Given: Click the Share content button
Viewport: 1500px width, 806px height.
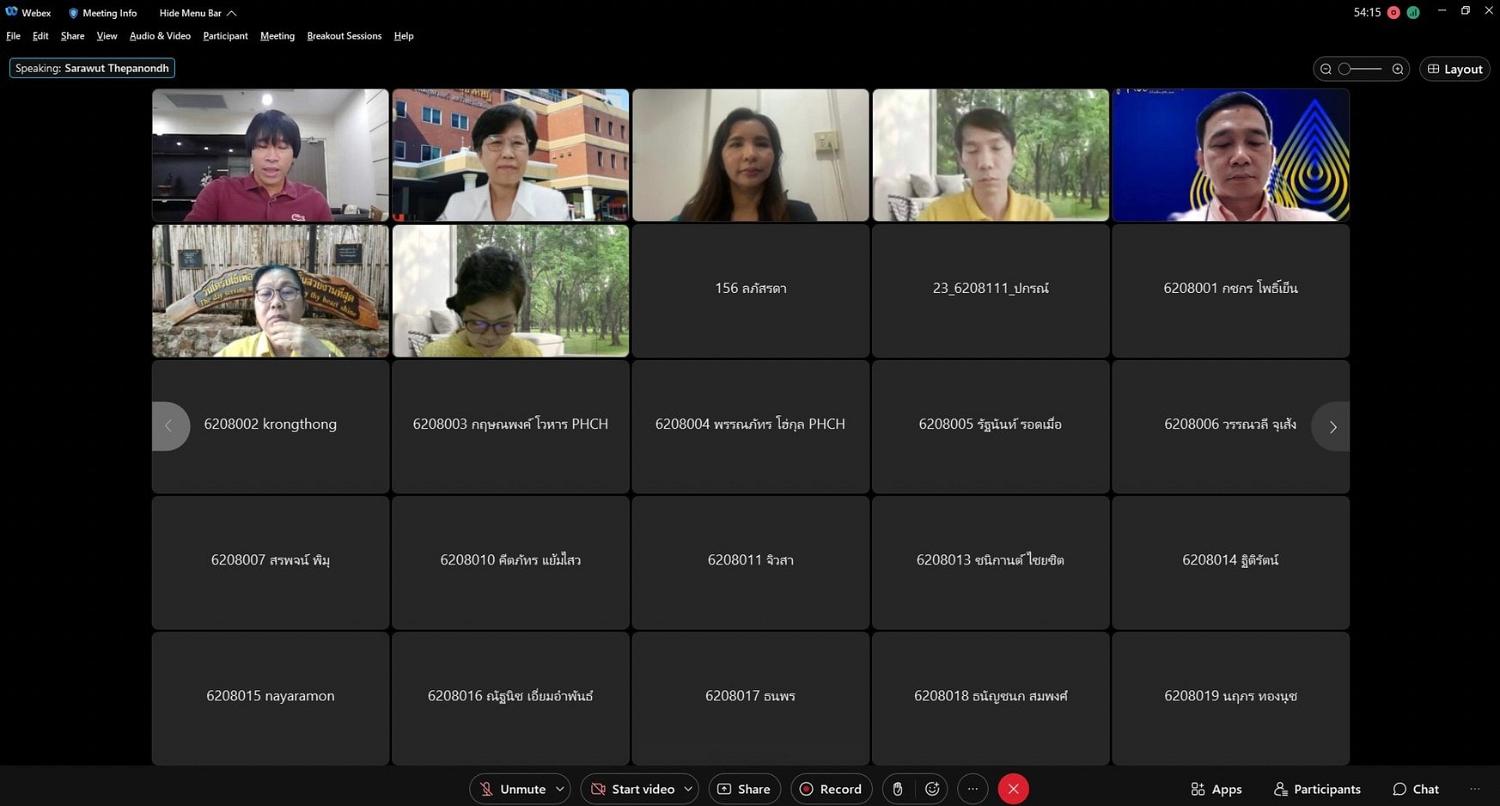Looking at the screenshot, I should [x=745, y=789].
